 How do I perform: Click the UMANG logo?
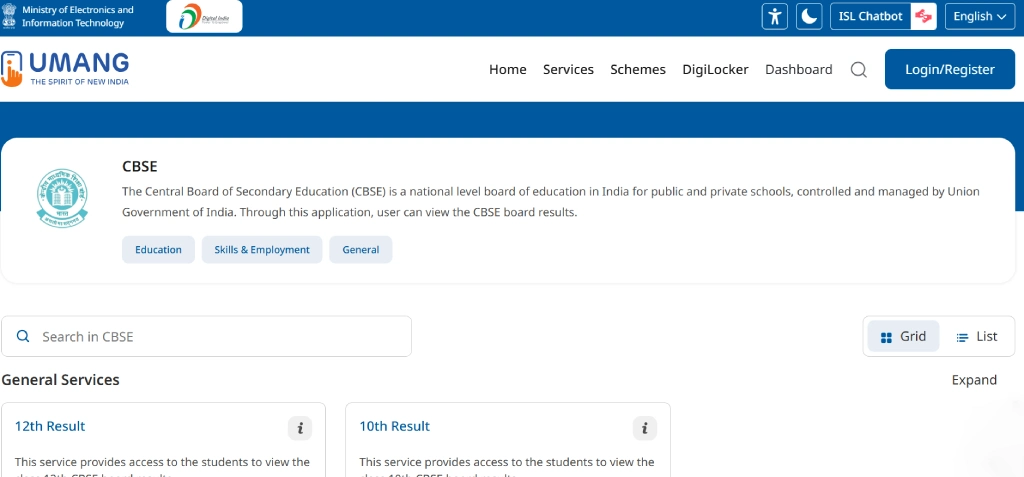coord(65,69)
